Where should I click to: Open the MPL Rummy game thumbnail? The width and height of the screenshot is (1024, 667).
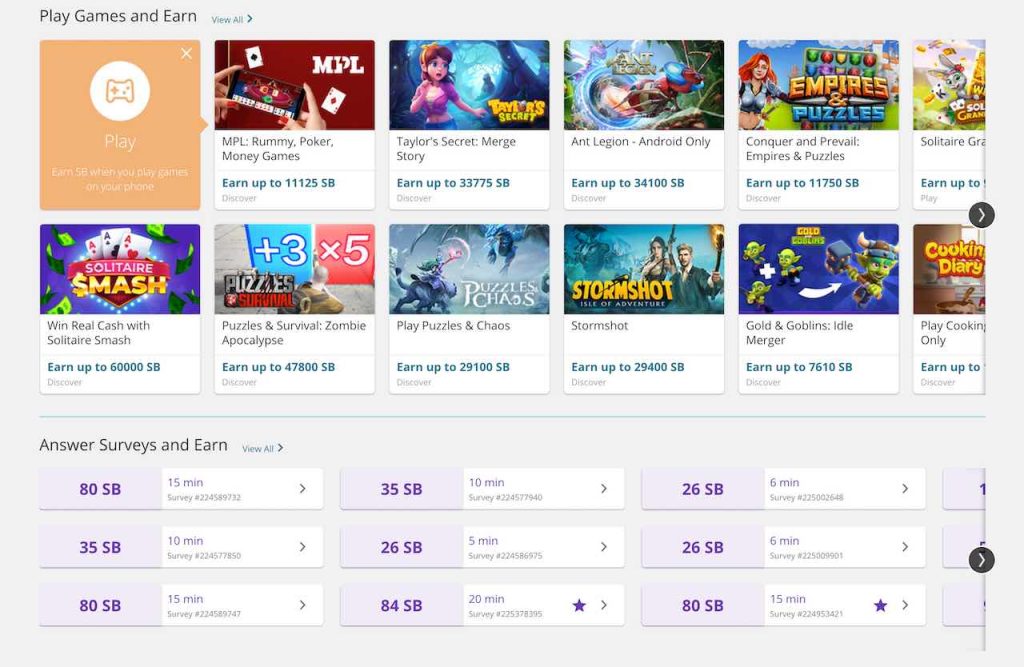pyautogui.click(x=294, y=85)
